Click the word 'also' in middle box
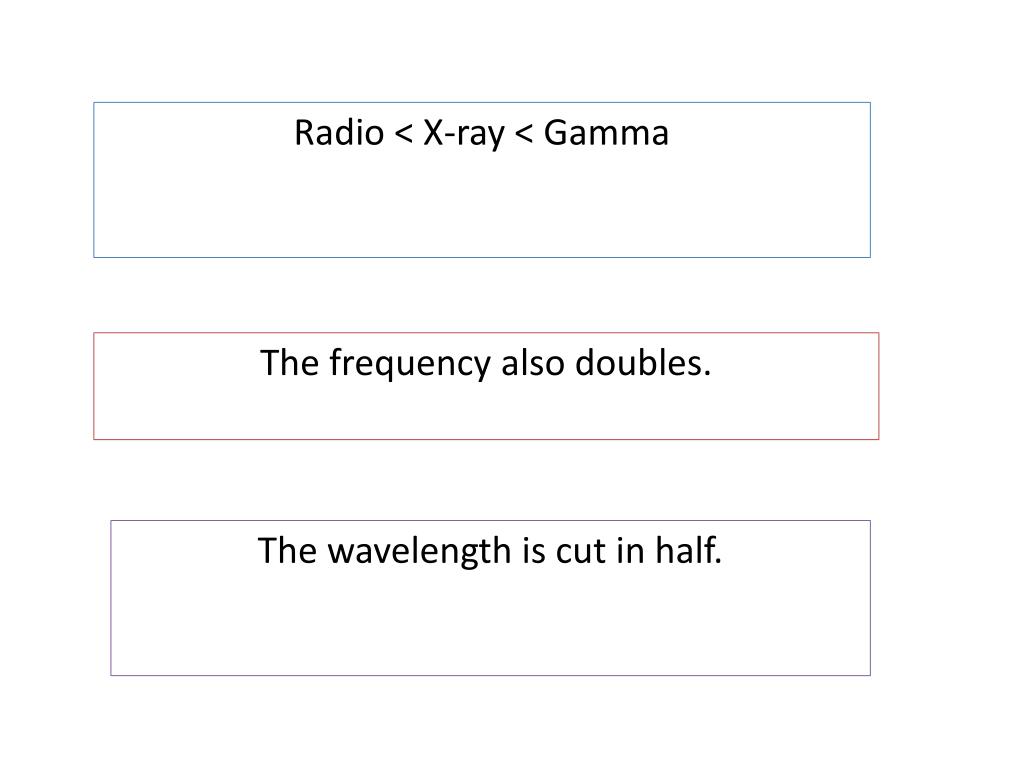The width and height of the screenshot is (1024, 768). (533, 364)
